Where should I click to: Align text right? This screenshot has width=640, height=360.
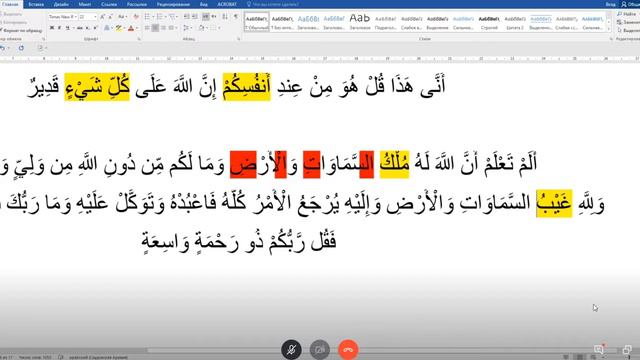click(163, 28)
